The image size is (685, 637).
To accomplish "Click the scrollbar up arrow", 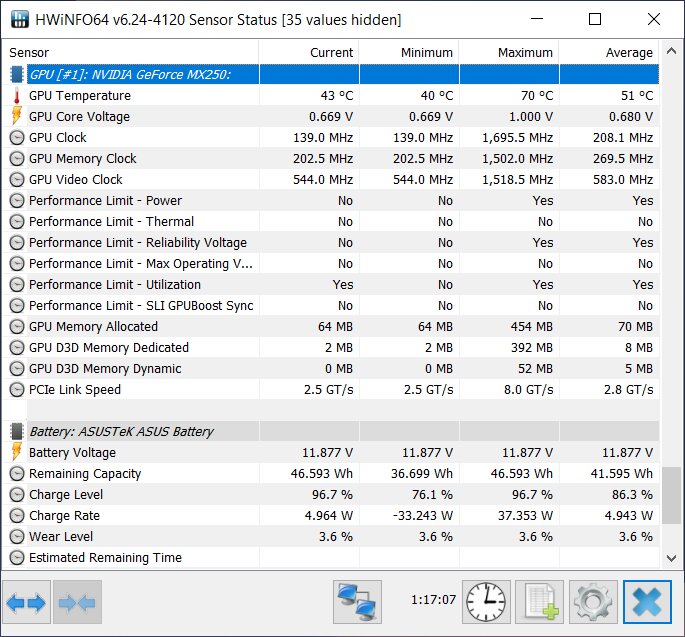I will pyautogui.click(x=671, y=51).
